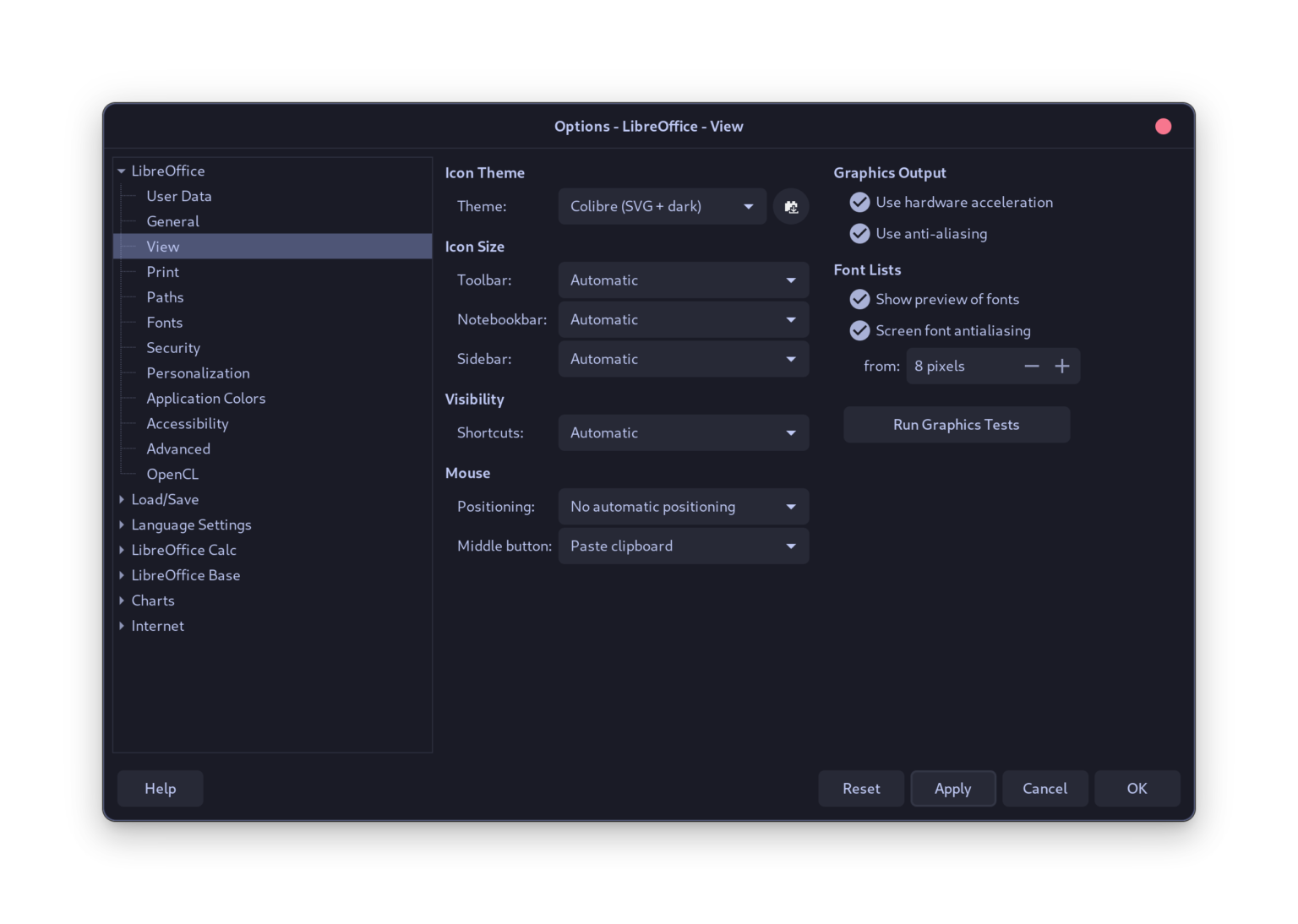Viewport: 1298px width, 924px height.
Task: Toggle Screen font antialiasing option
Action: (x=859, y=331)
